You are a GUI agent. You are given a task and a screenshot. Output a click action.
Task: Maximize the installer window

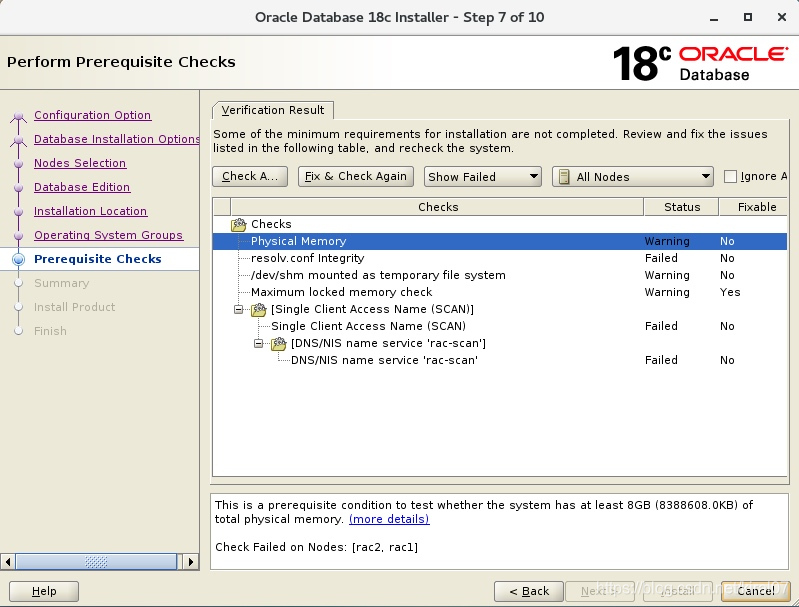point(748,17)
